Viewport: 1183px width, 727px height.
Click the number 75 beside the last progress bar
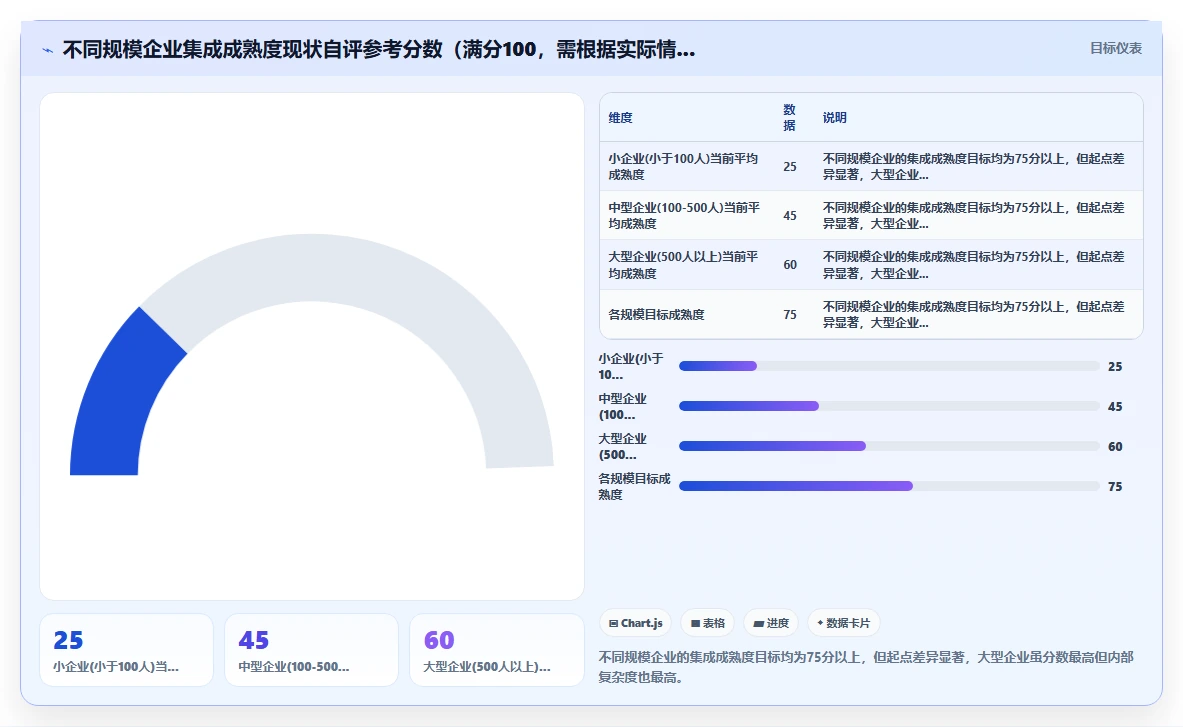point(1115,486)
